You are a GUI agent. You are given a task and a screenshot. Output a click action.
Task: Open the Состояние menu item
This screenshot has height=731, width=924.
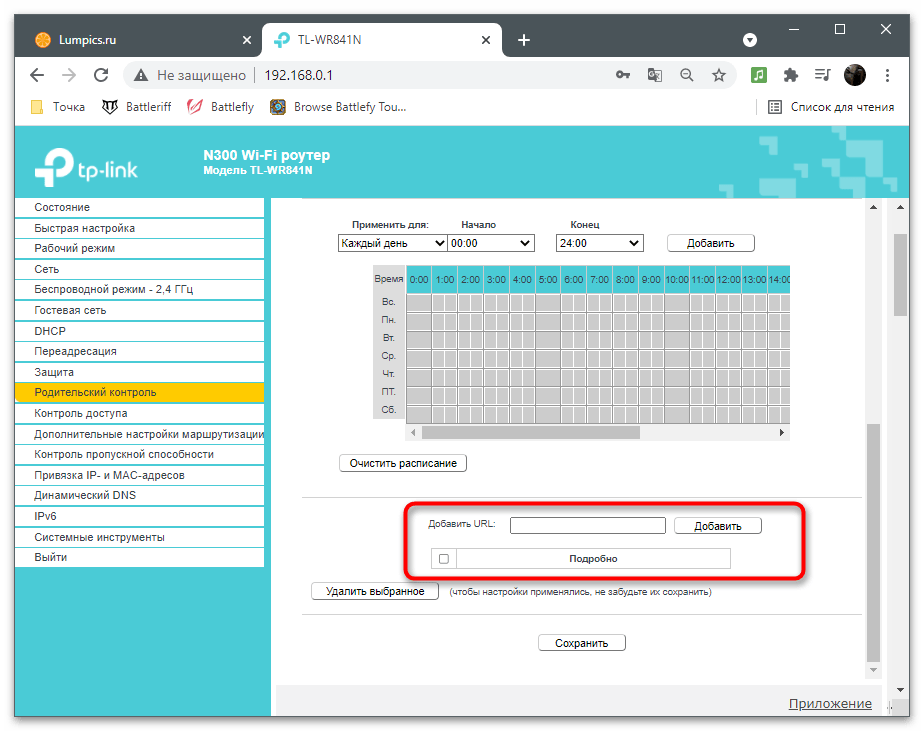pyautogui.click(x=139, y=207)
